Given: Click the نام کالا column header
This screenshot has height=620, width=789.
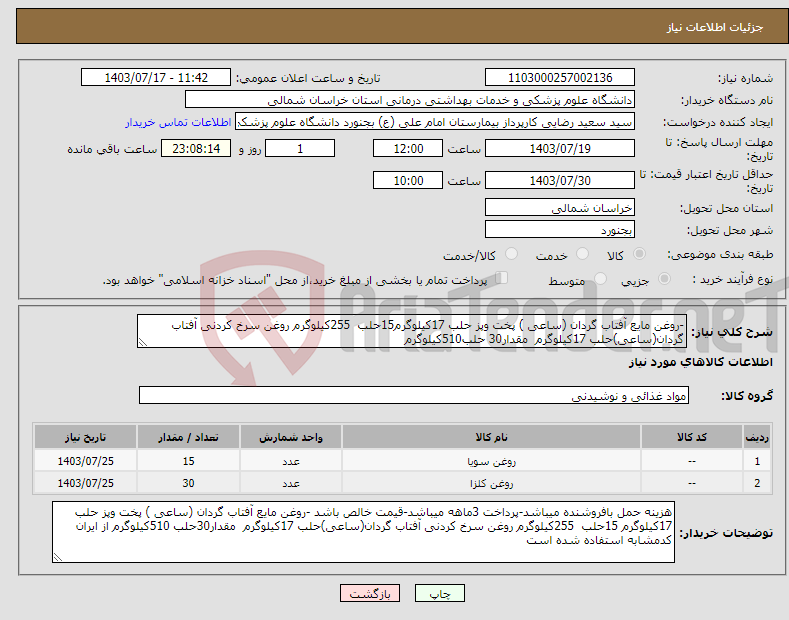Looking at the screenshot, I should point(491,437).
